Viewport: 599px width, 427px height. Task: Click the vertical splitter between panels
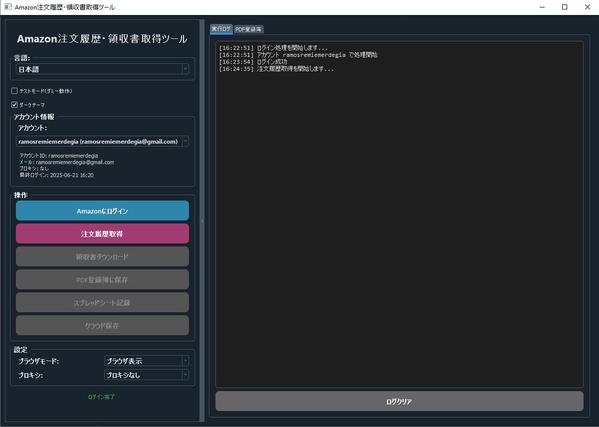point(202,220)
